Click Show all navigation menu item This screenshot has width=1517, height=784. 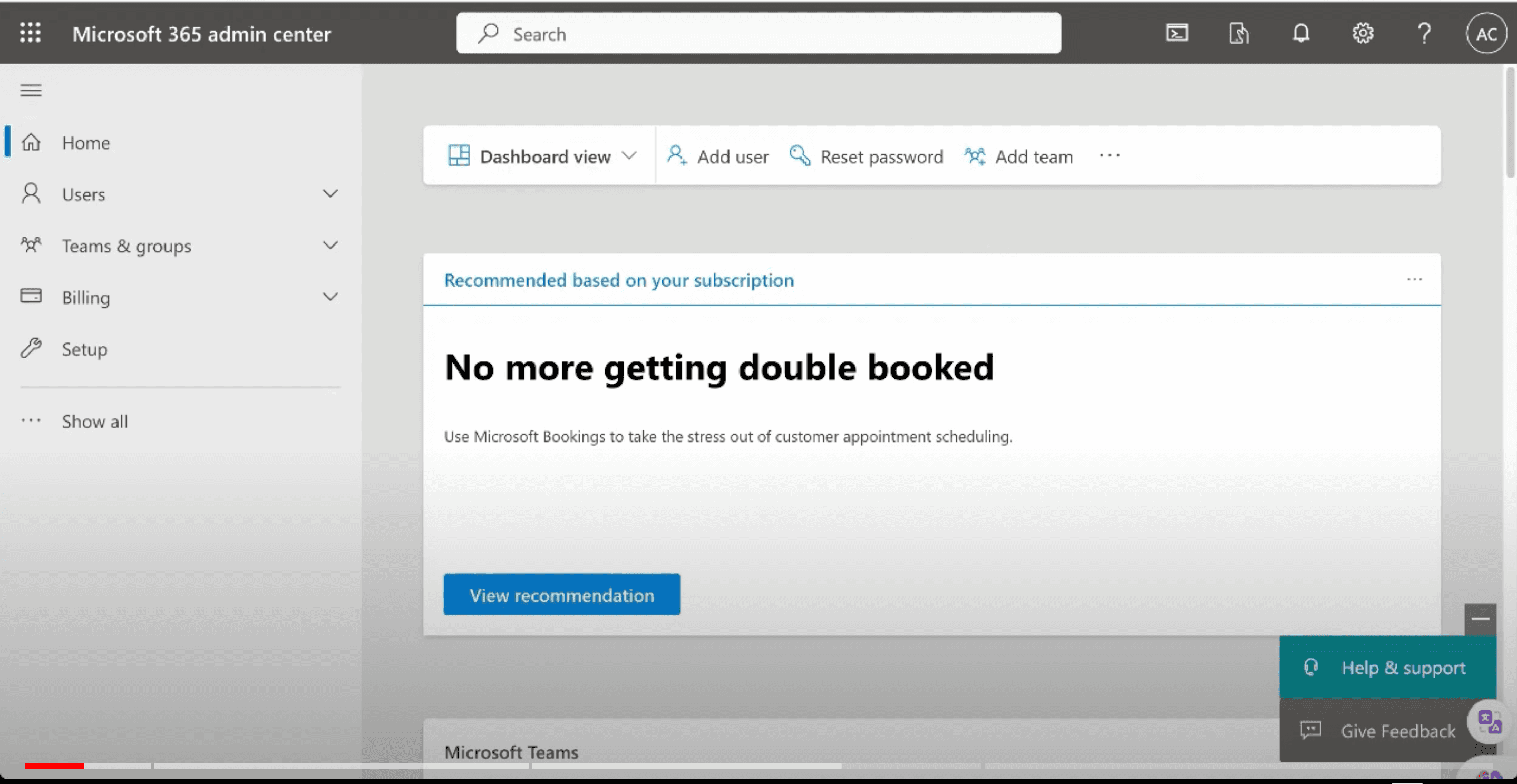95,421
